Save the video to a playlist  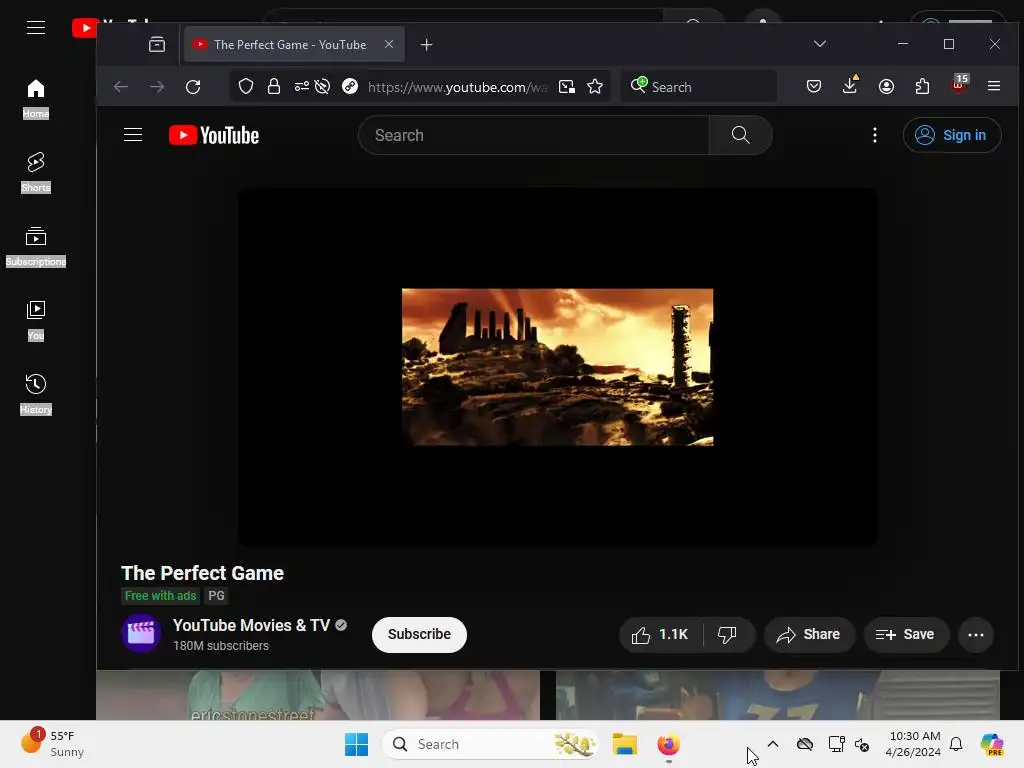905,634
